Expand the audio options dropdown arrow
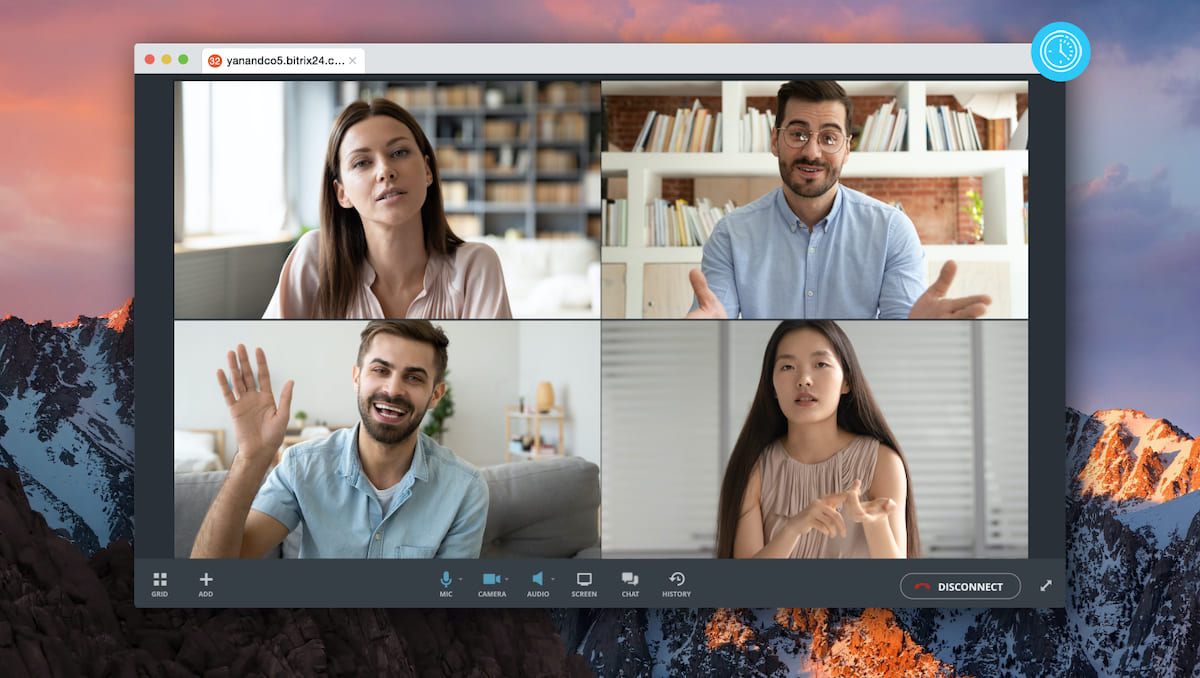The height and width of the screenshot is (678, 1200). coord(552,579)
